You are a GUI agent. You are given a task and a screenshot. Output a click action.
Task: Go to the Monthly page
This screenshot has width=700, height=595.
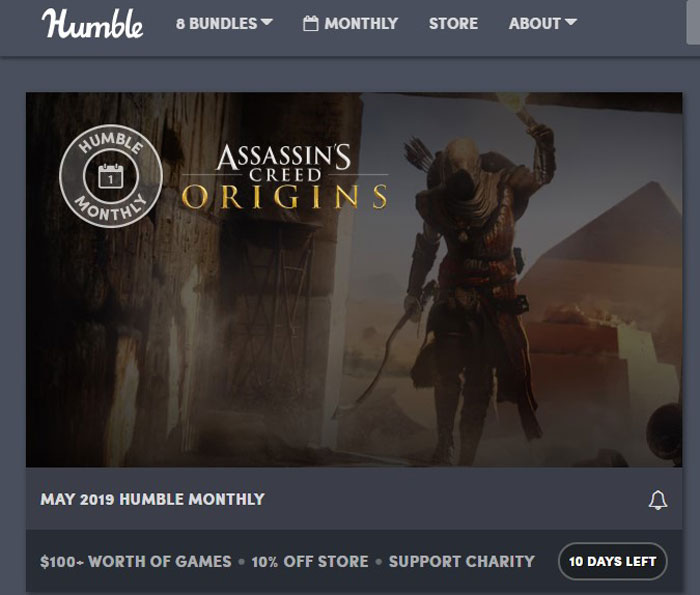(350, 23)
